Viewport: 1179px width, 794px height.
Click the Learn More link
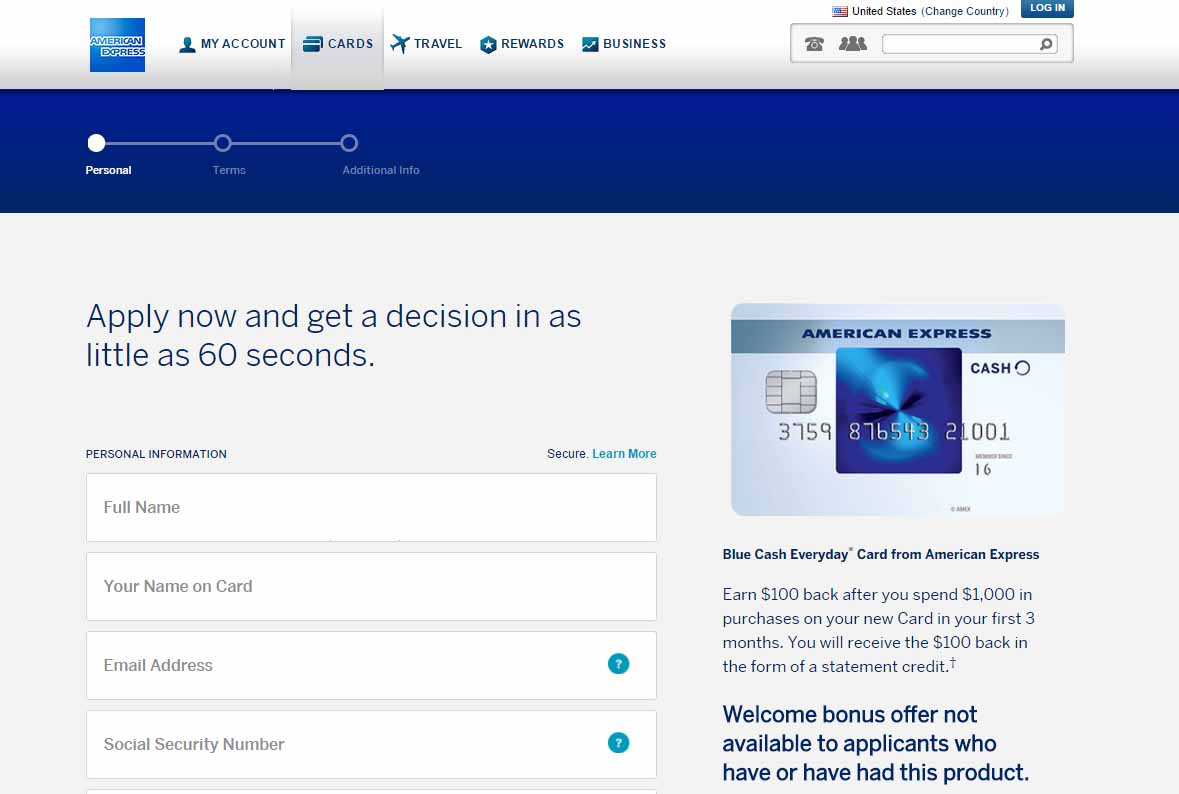[x=624, y=453]
